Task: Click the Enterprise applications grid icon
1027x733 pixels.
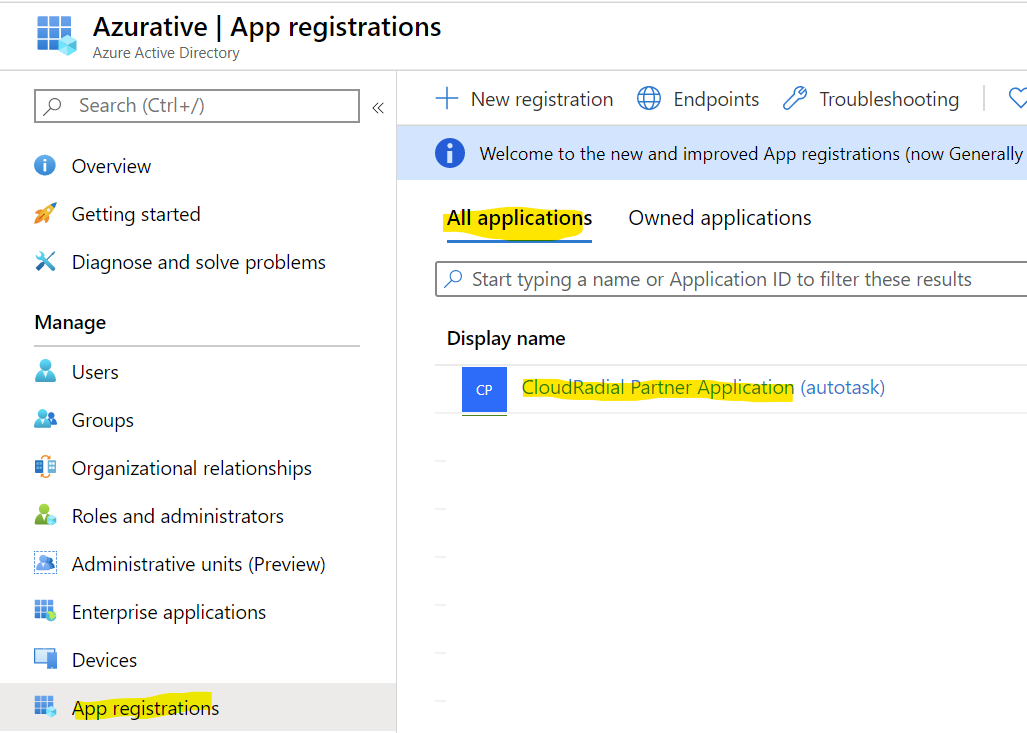Action: click(x=45, y=611)
